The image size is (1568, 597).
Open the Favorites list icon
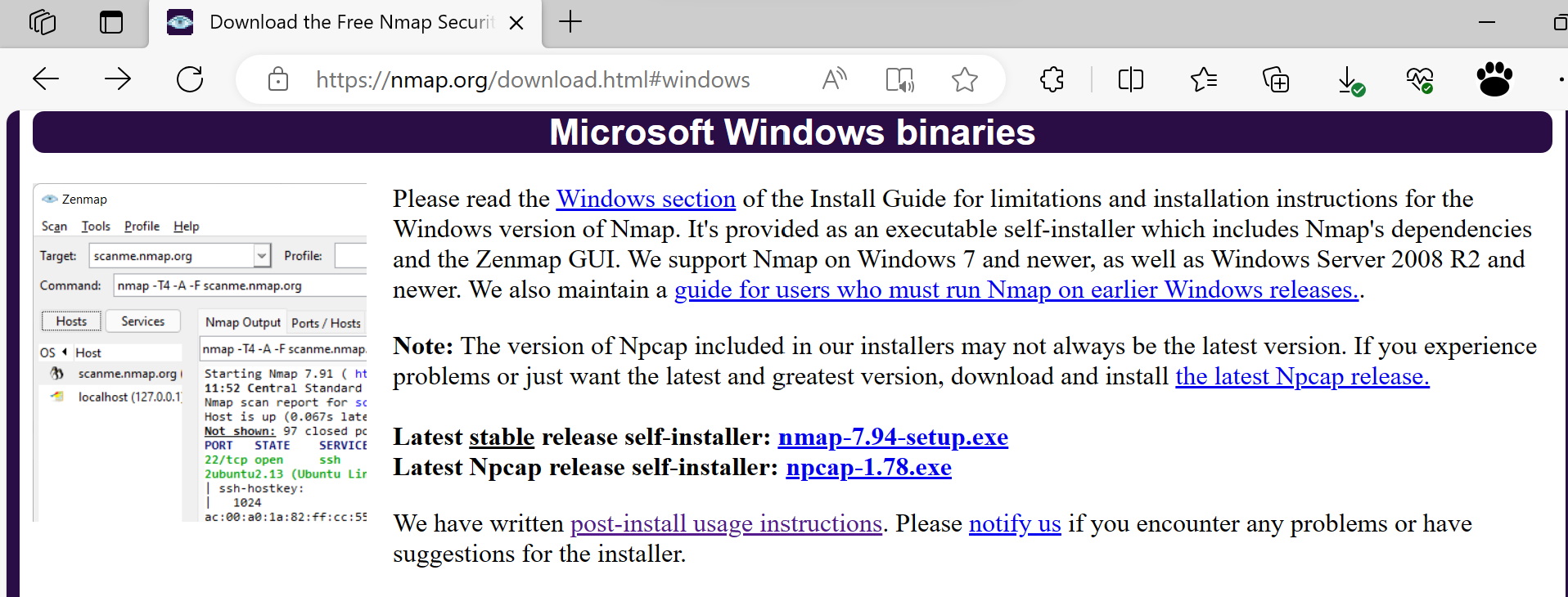pos(1204,79)
